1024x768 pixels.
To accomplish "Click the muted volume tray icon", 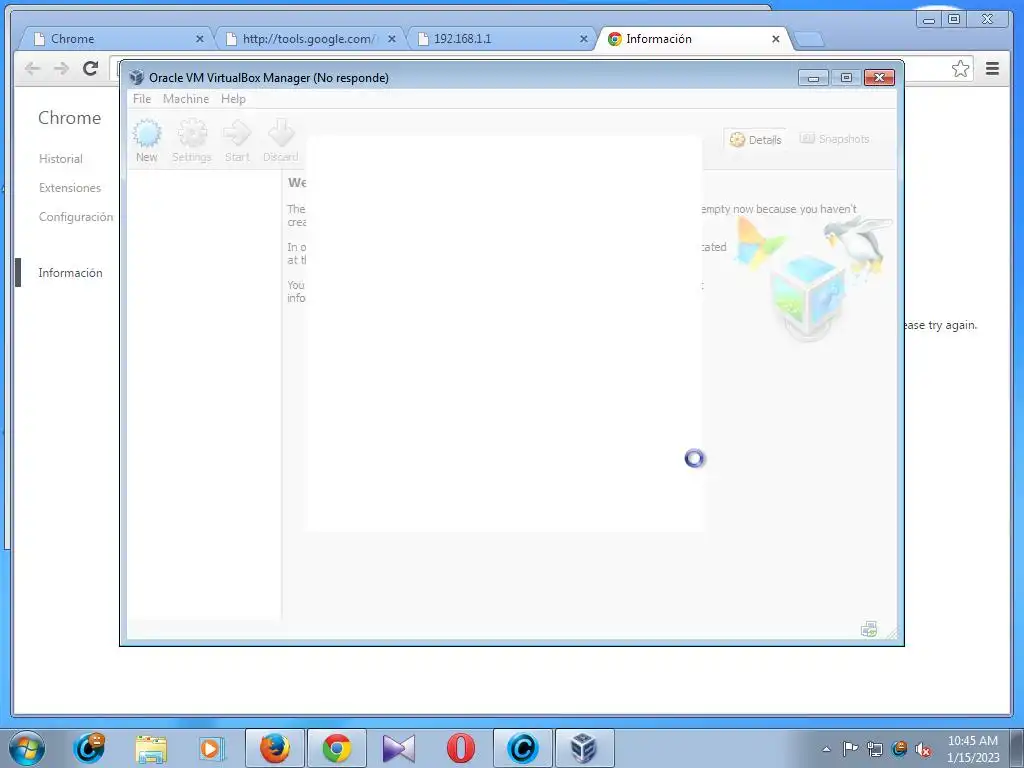I will tap(923, 749).
